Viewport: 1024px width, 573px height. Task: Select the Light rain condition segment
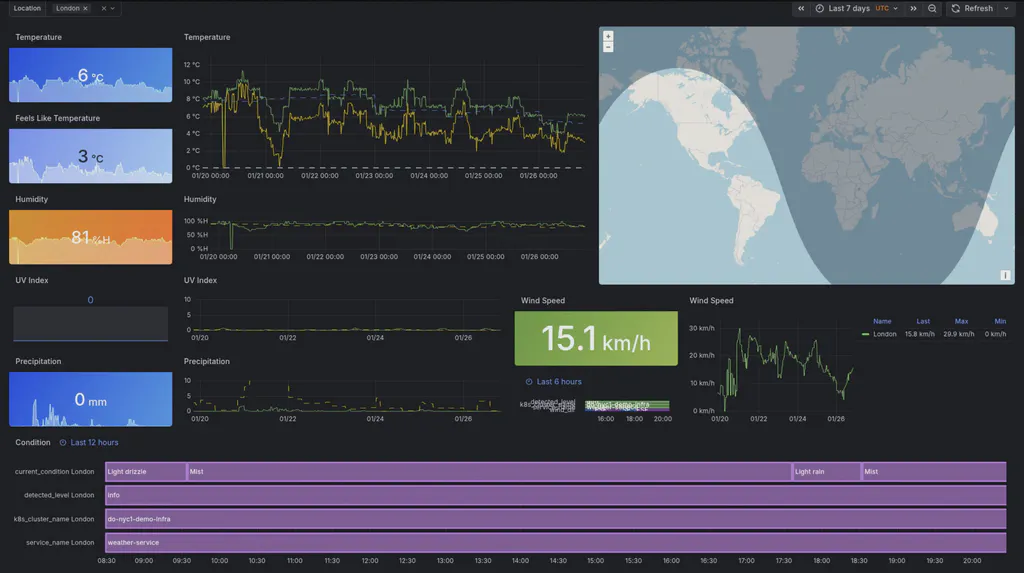[x=826, y=471]
